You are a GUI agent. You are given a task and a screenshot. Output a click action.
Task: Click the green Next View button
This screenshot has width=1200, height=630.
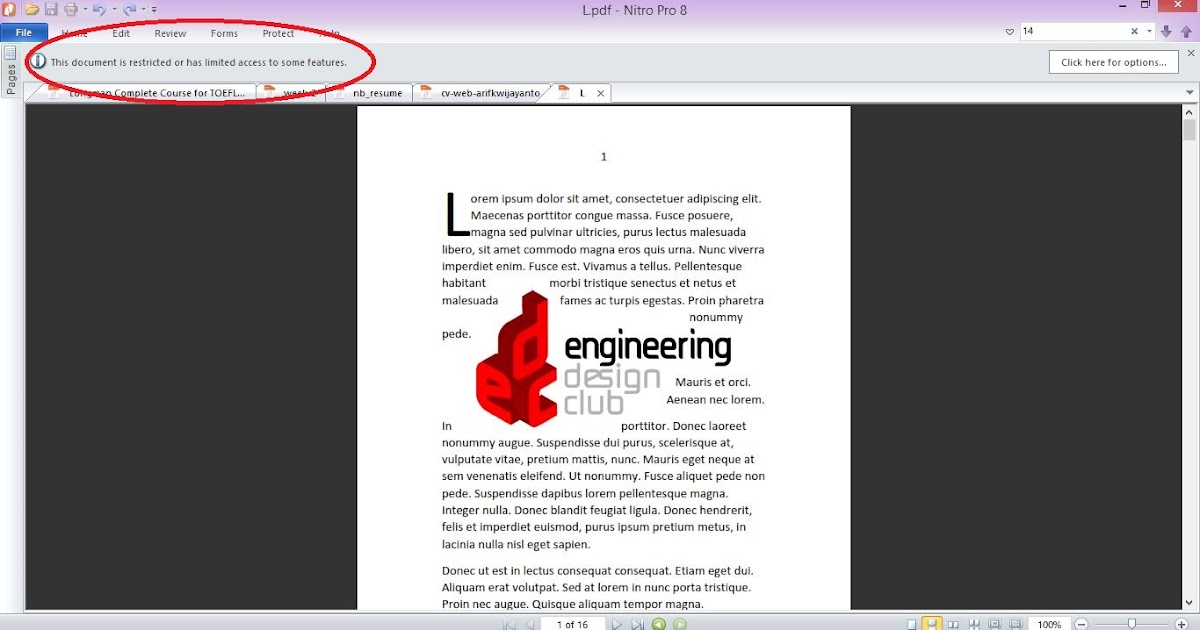[x=680, y=624]
